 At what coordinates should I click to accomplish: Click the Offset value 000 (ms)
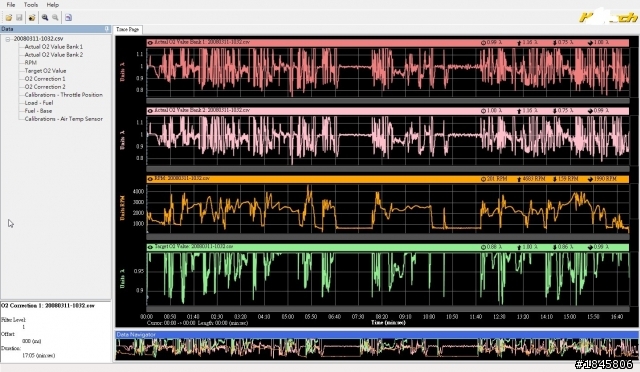pyautogui.click(x=31, y=341)
